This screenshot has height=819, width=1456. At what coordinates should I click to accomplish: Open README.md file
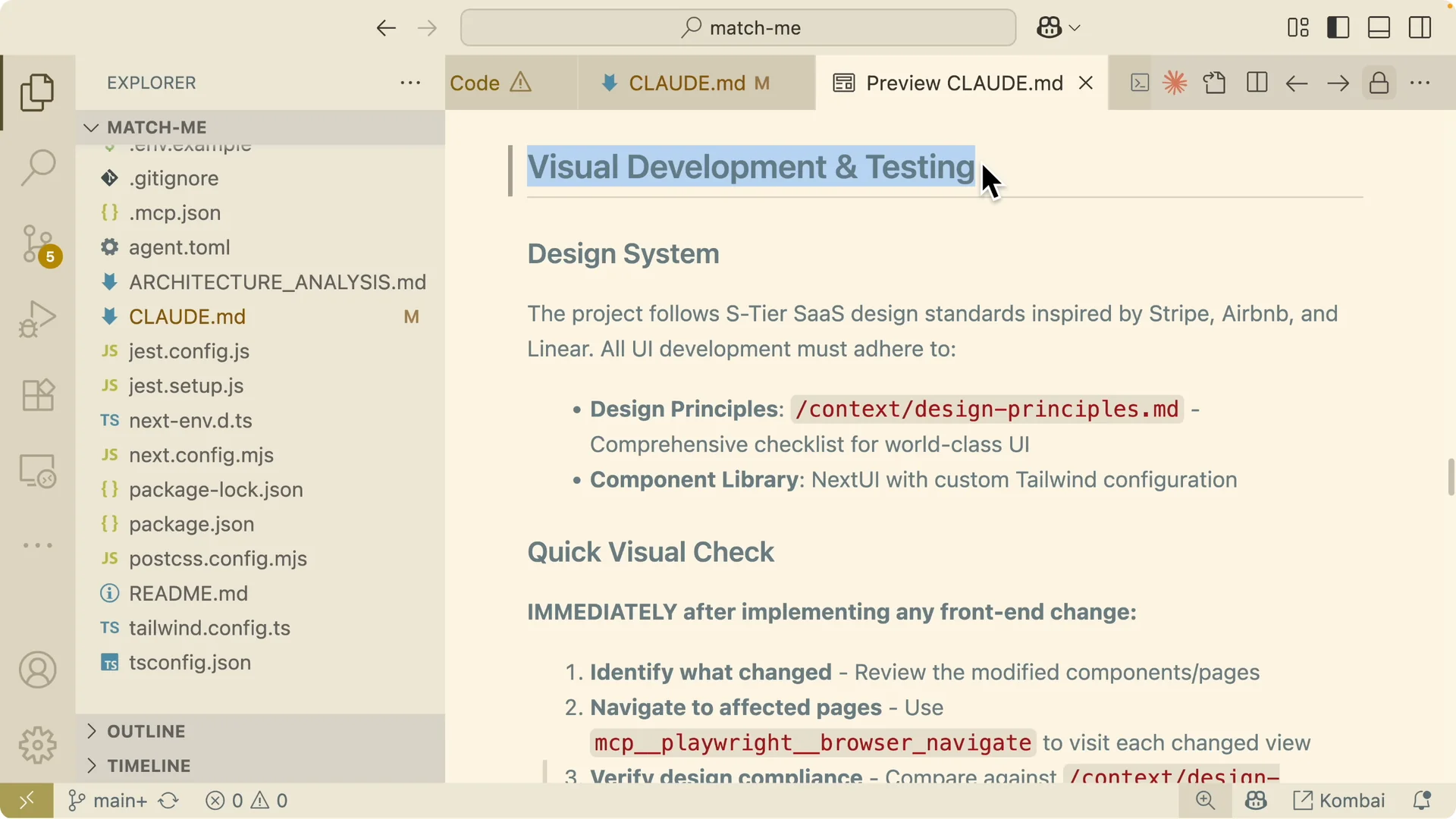260,593
